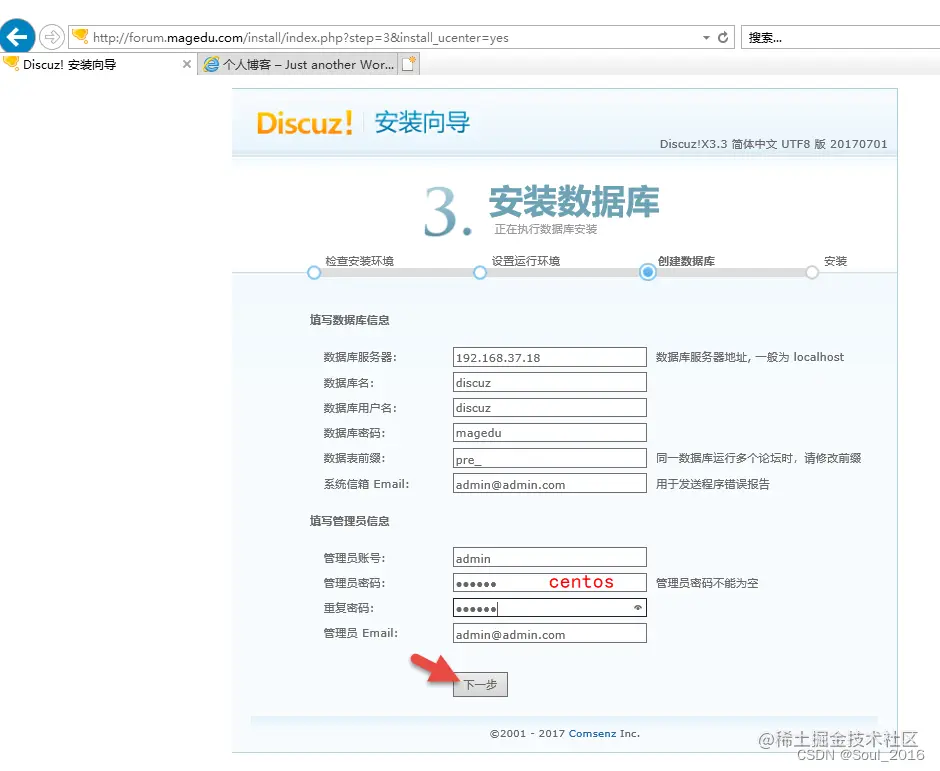Click the 安装数据库 title heading
The width and height of the screenshot is (940, 771).
574,201
